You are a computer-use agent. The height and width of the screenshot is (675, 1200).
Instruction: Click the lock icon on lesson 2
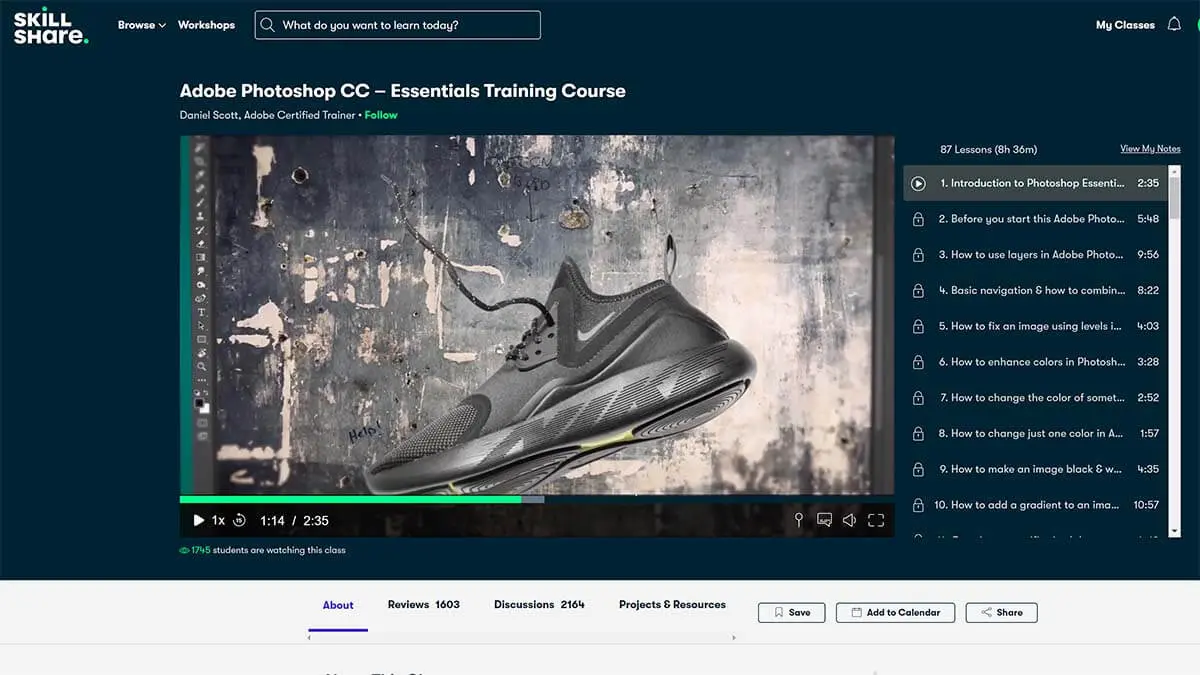pos(918,219)
